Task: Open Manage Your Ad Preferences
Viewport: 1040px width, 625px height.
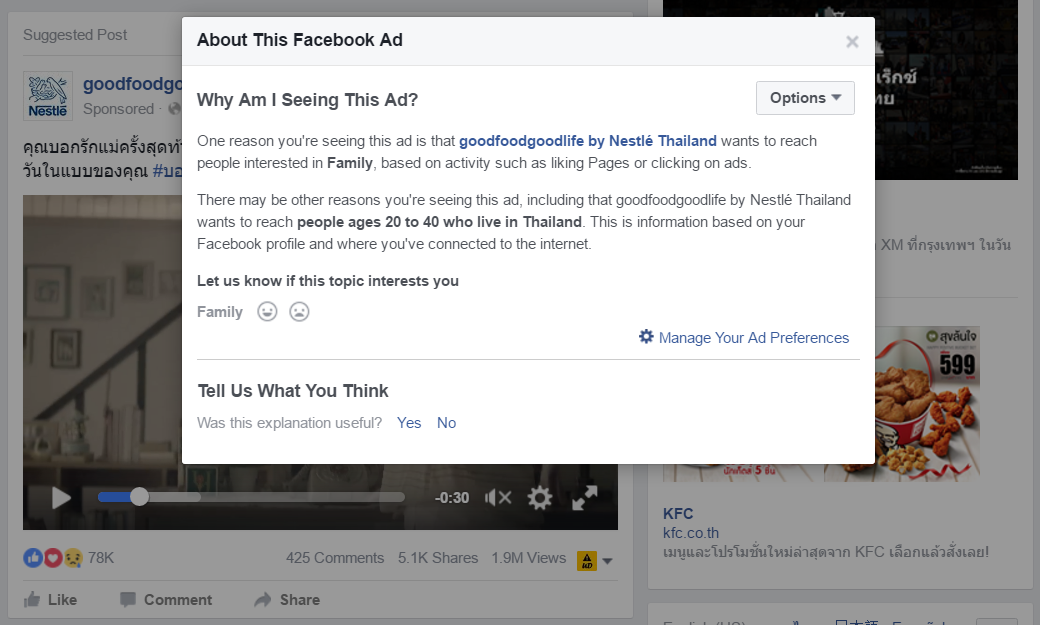Action: tap(753, 338)
